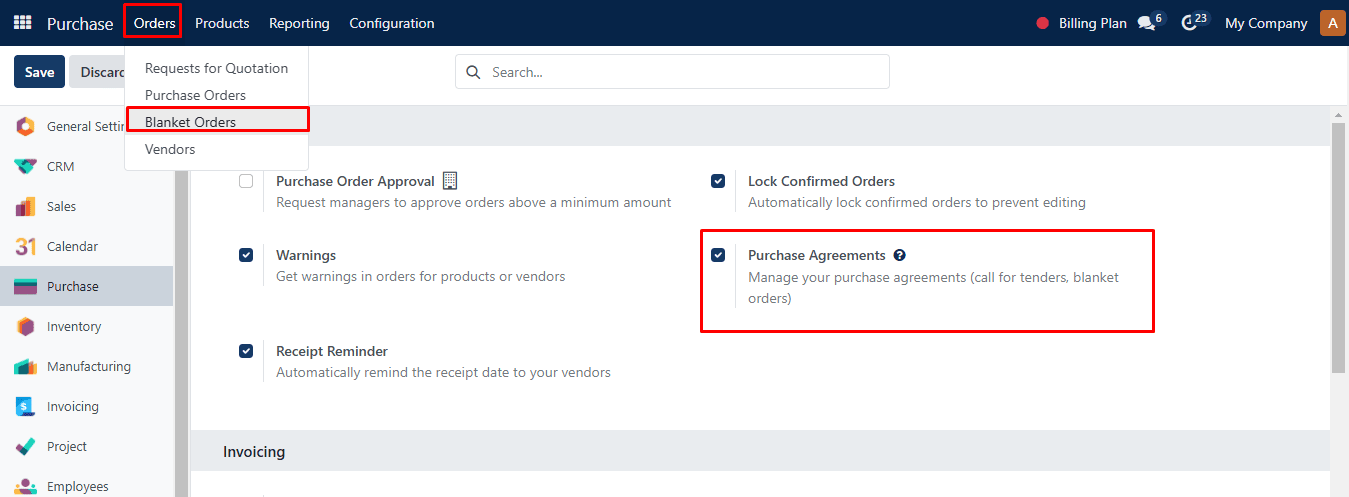Click the Lock Confirmed Orders label
This screenshot has height=497, width=1349.
[x=821, y=181]
